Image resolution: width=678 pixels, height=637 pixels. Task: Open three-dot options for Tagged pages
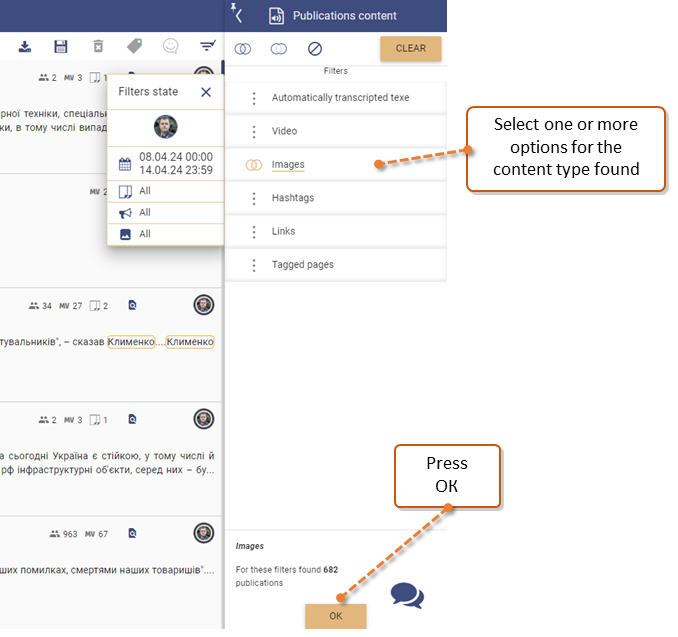(x=254, y=265)
